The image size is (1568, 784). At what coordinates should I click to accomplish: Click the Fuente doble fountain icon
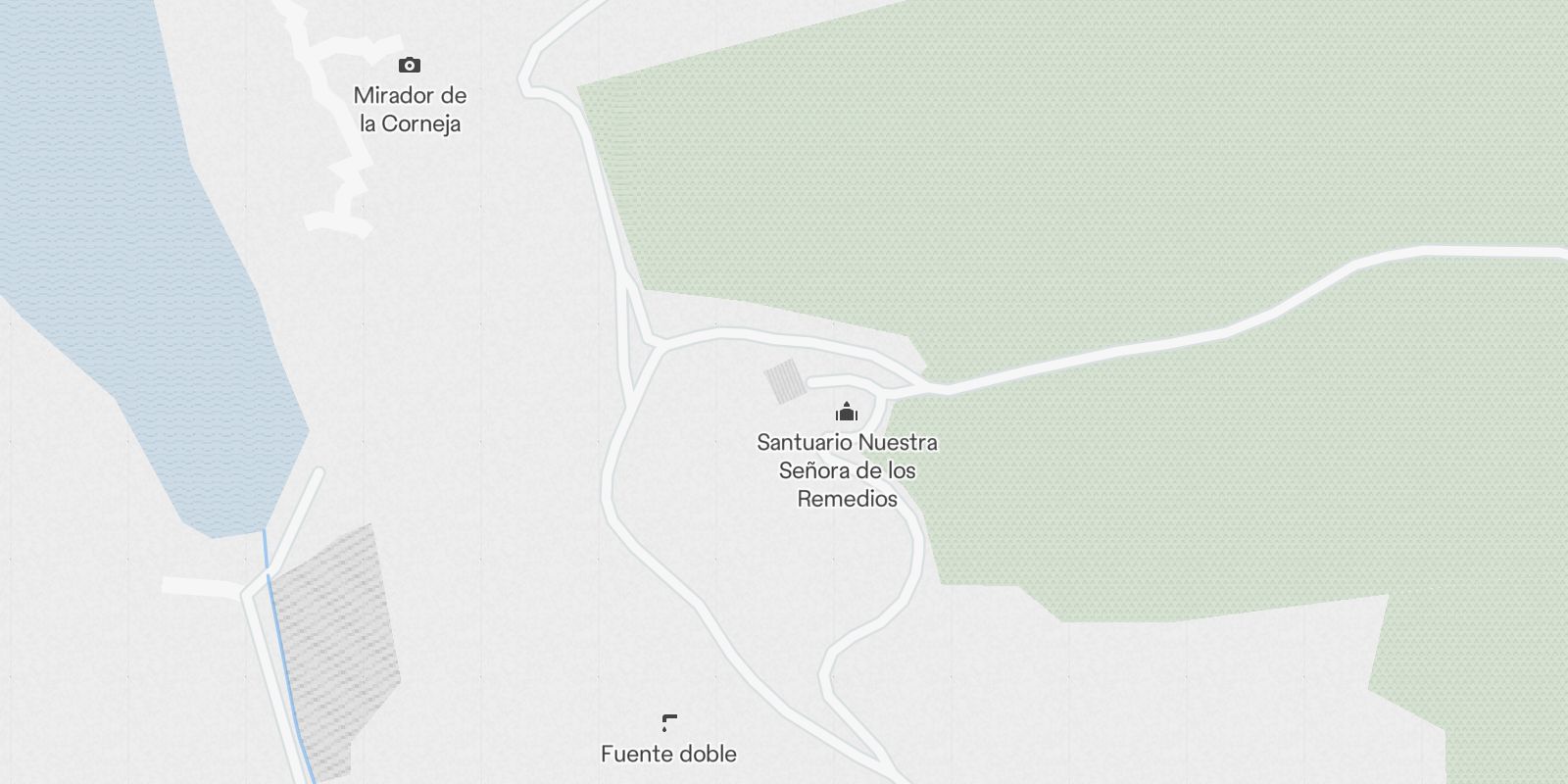[669, 723]
